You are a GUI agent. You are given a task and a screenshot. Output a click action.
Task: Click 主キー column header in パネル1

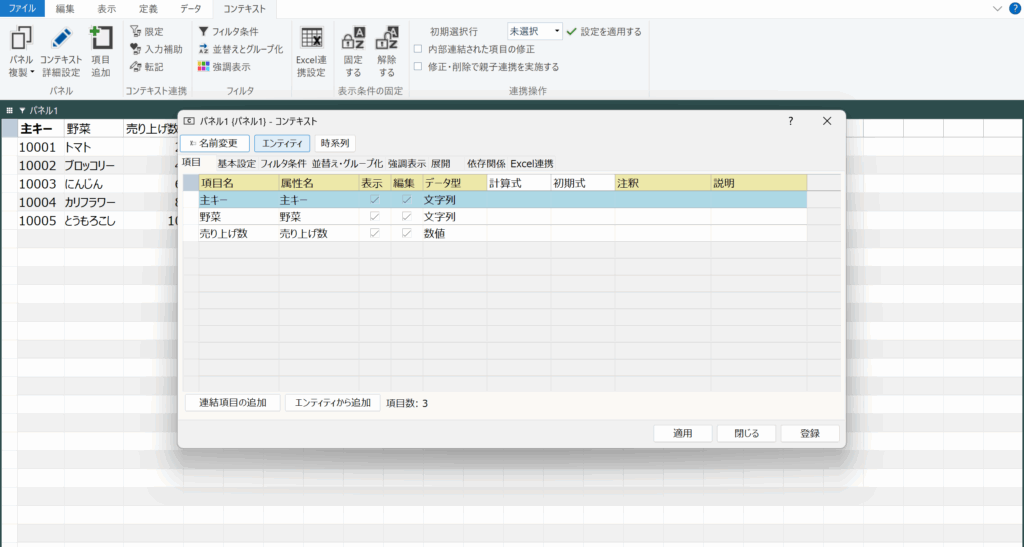[40, 129]
